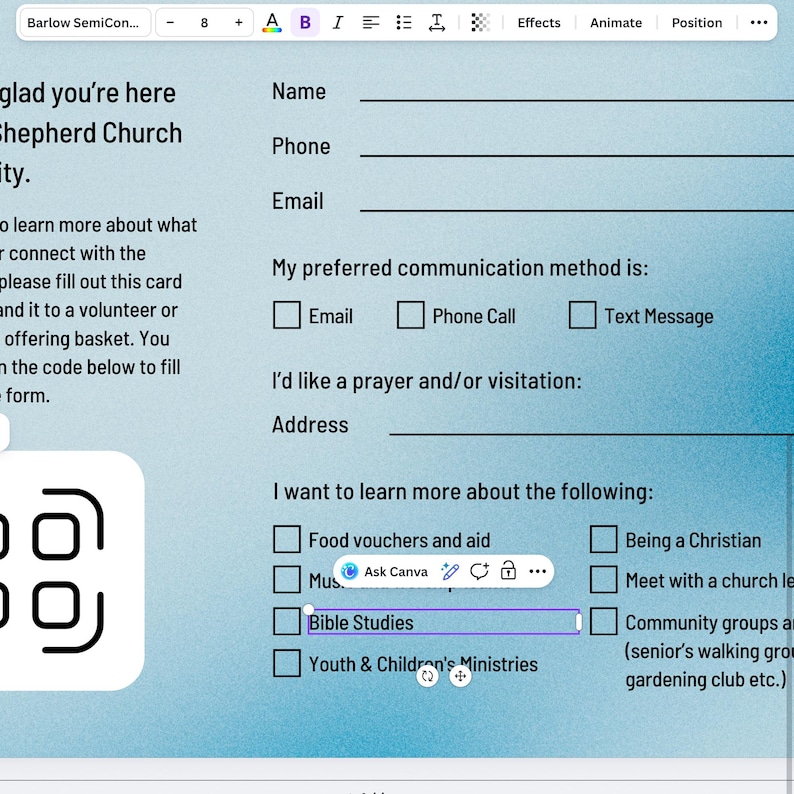
Task: Open the Position panel
Action: pyautogui.click(x=697, y=23)
